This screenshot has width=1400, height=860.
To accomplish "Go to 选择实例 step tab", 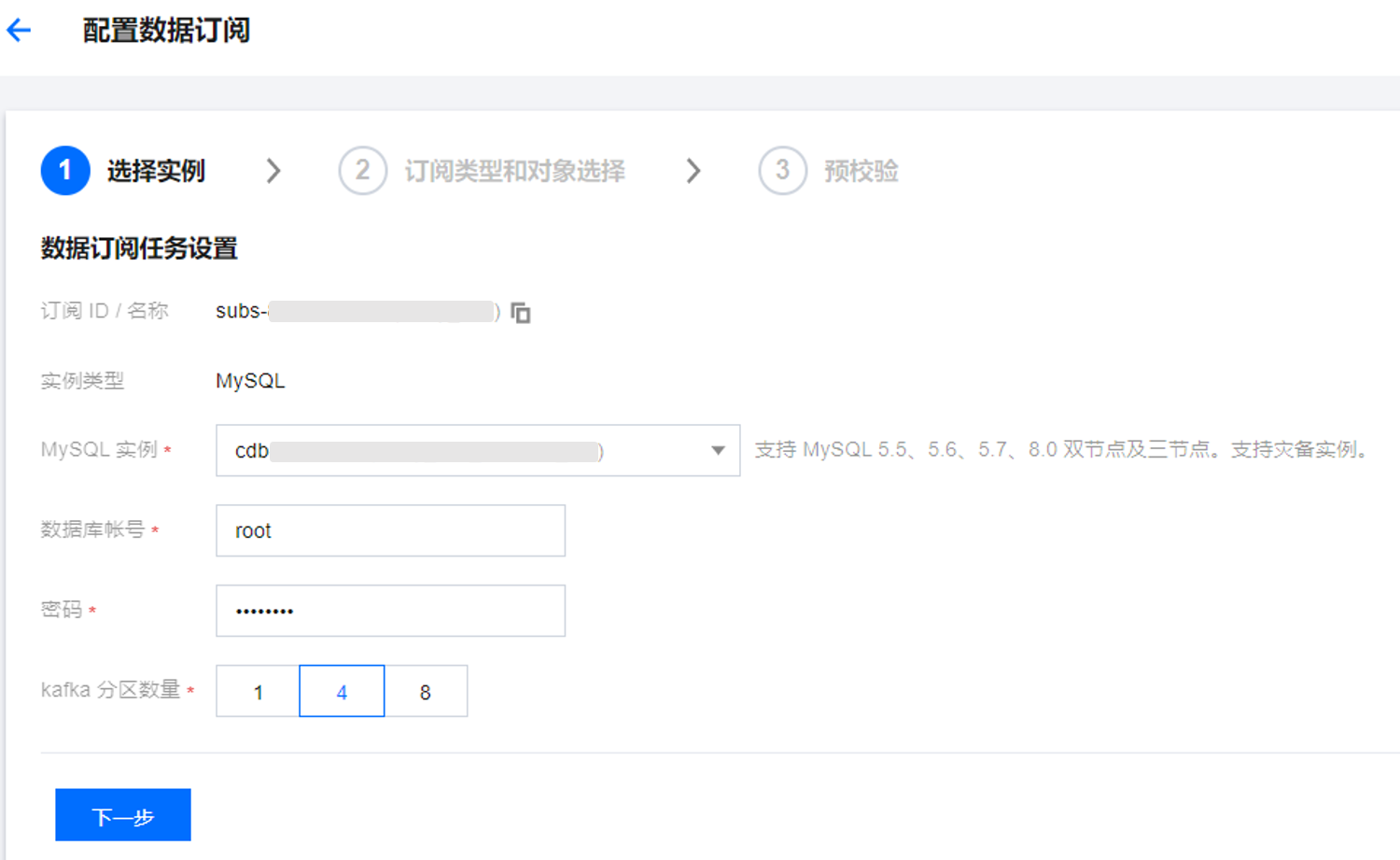I will (x=156, y=171).
